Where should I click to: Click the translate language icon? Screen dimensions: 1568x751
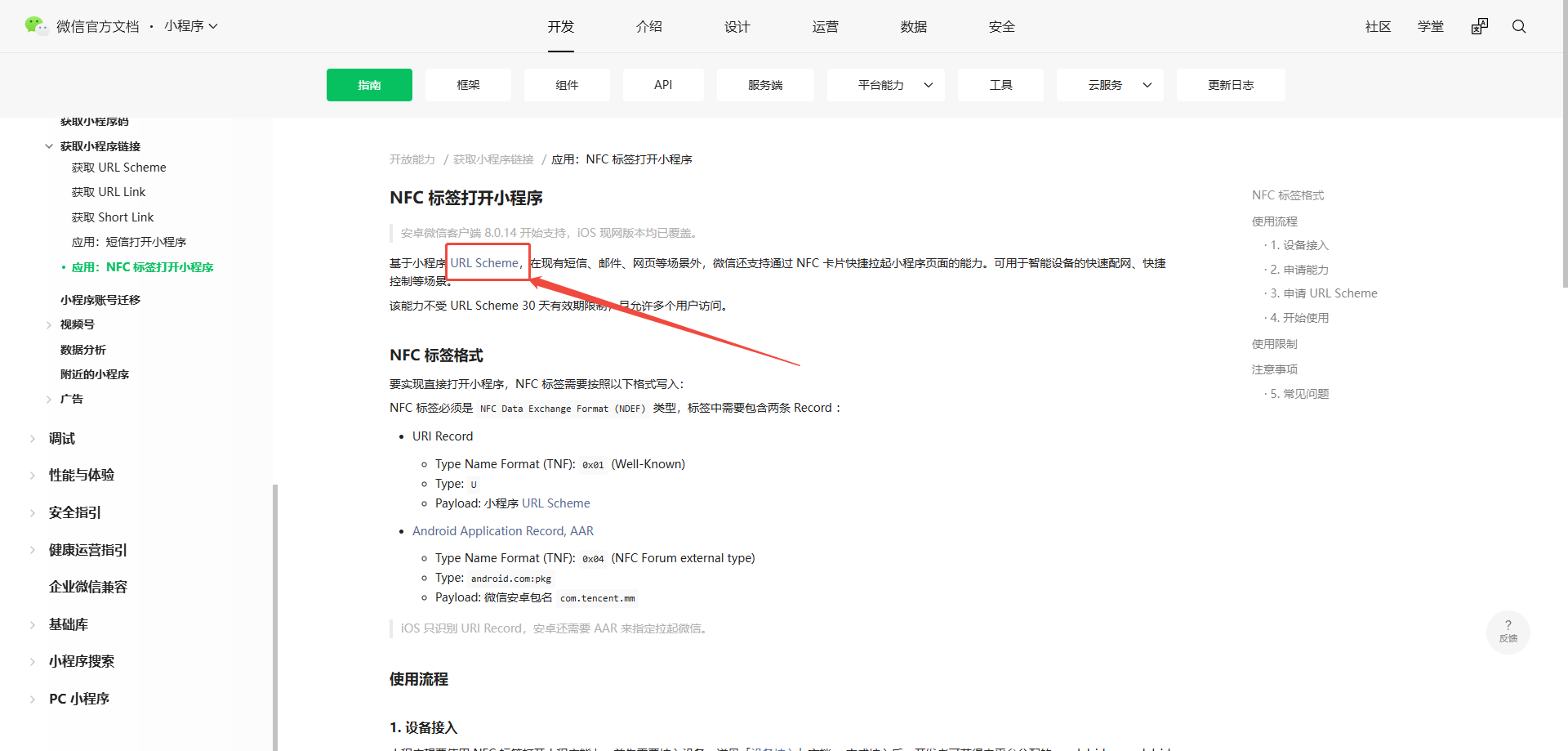click(x=1480, y=26)
